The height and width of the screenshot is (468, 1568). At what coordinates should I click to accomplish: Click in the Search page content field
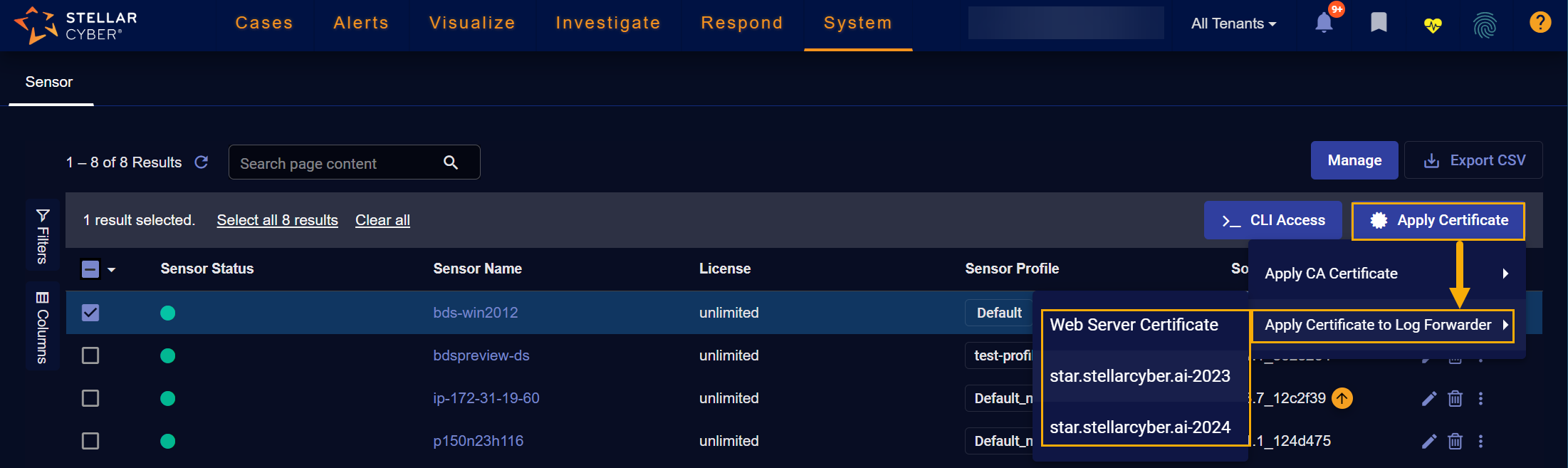click(338, 163)
